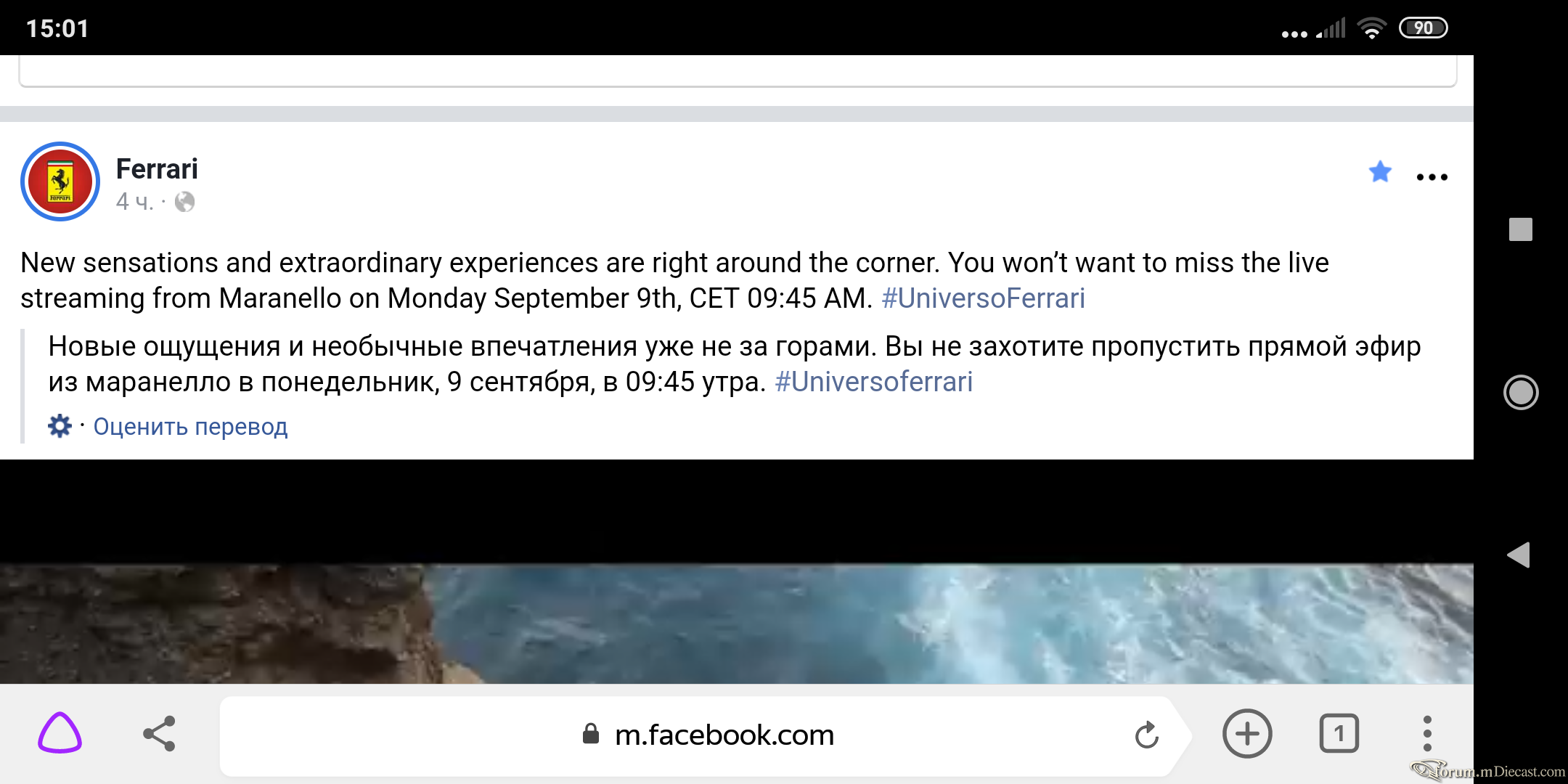The height and width of the screenshot is (784, 1568).
Task: Open a new tab with plus icon
Action: click(x=1247, y=734)
